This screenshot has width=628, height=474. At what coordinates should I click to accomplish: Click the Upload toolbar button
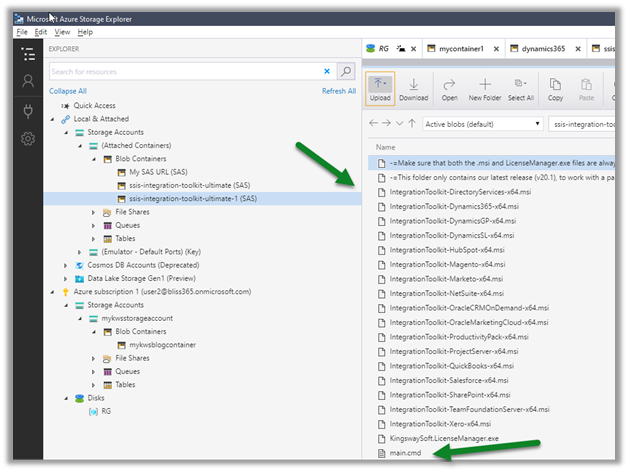(379, 88)
